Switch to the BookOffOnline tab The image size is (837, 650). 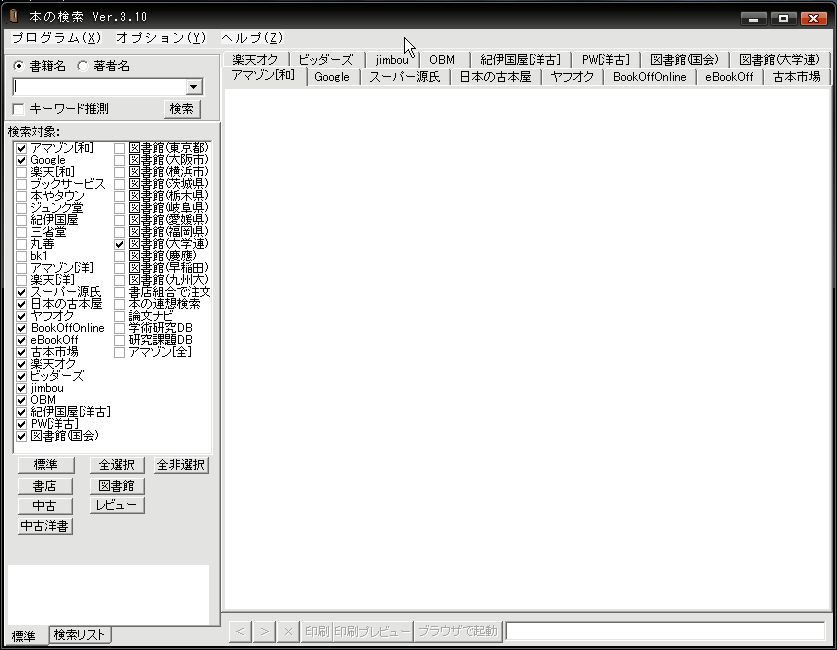click(650, 77)
